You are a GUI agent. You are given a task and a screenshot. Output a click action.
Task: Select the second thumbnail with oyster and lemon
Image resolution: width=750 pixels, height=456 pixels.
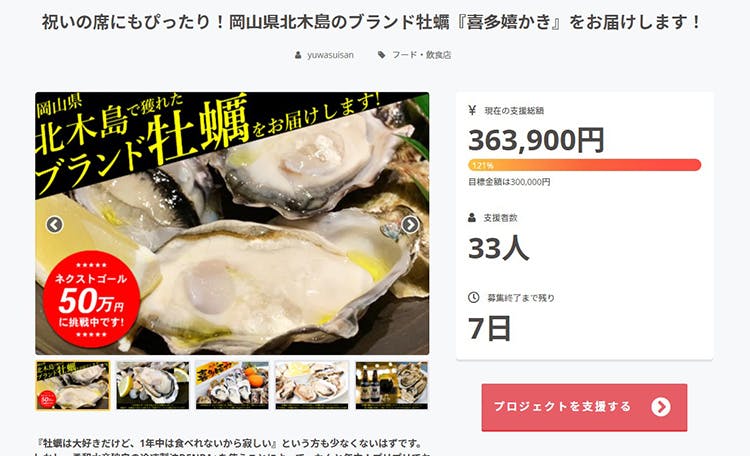click(153, 386)
